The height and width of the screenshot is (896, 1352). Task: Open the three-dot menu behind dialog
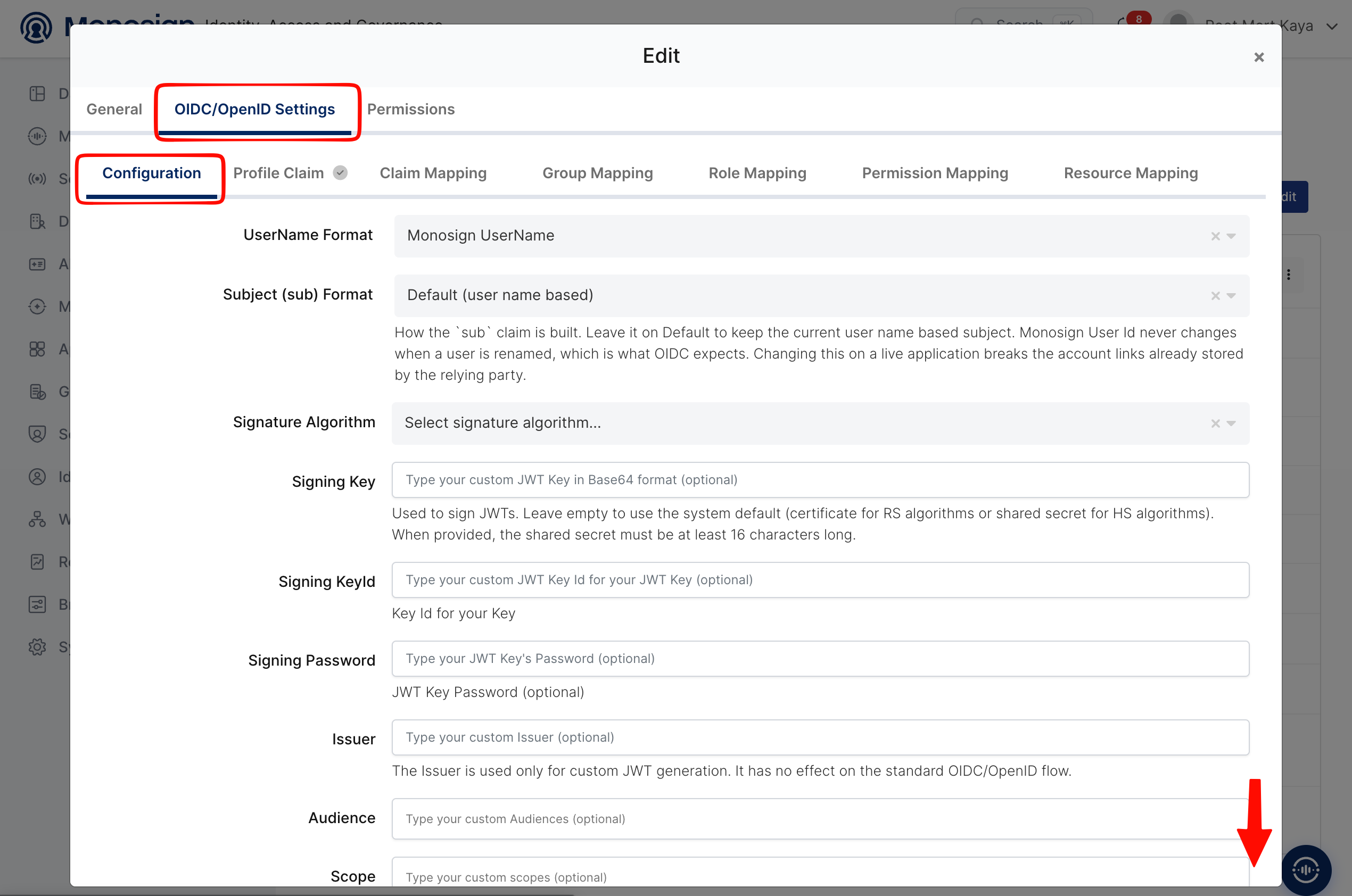click(1289, 275)
